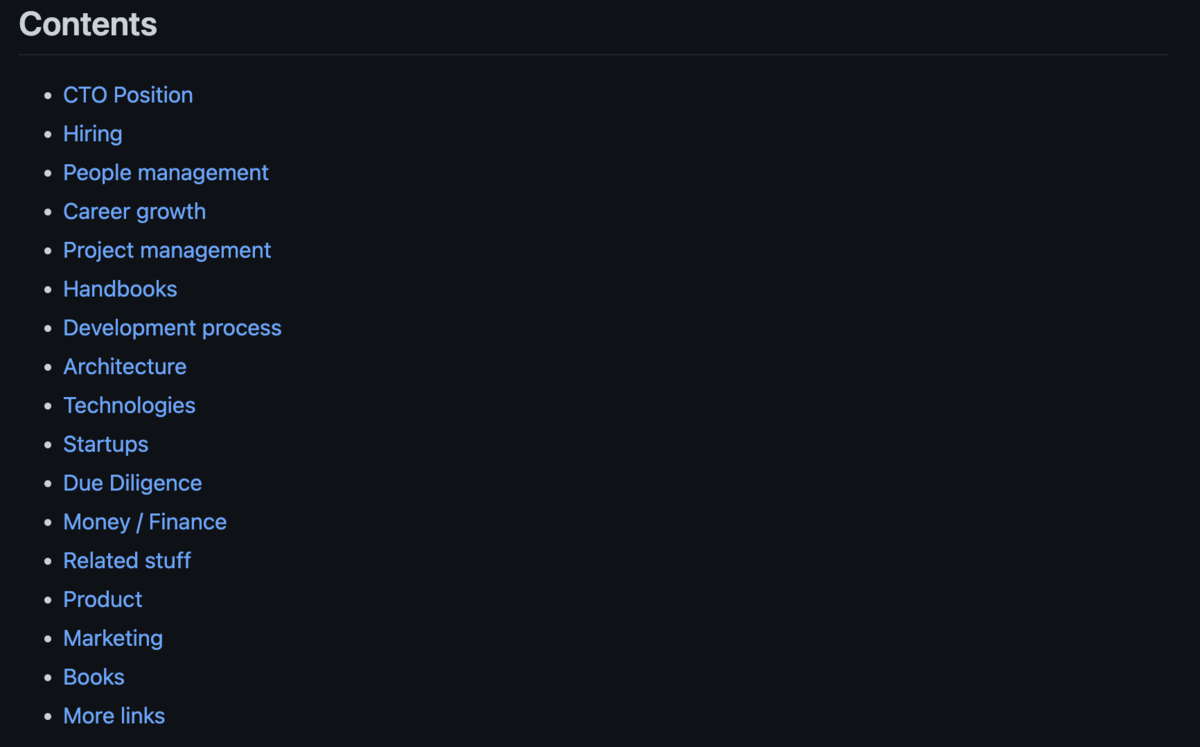1200x747 pixels.
Task: Open the Technologies section link
Action: click(x=129, y=405)
